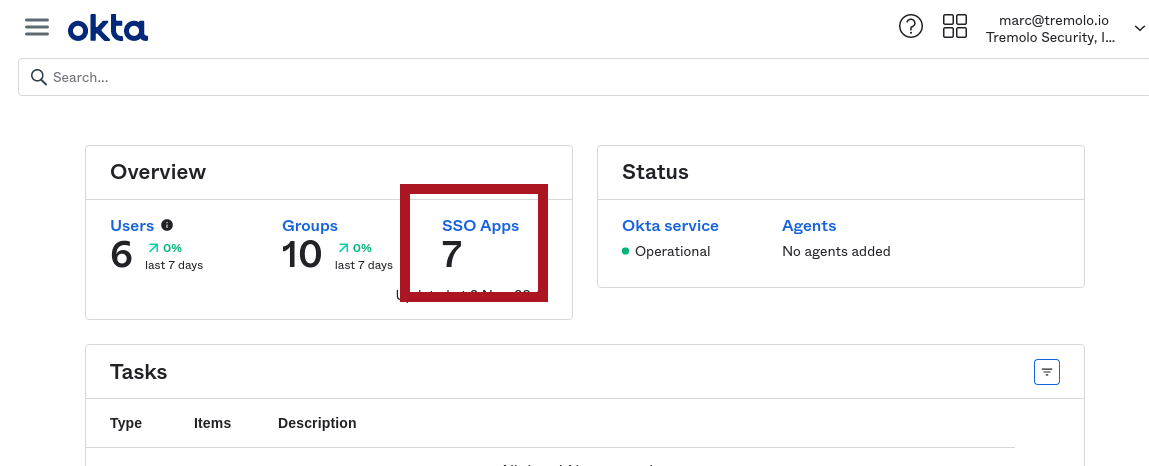The height and width of the screenshot is (466, 1149).
Task: Open the hamburger navigation menu
Action: 37,27
